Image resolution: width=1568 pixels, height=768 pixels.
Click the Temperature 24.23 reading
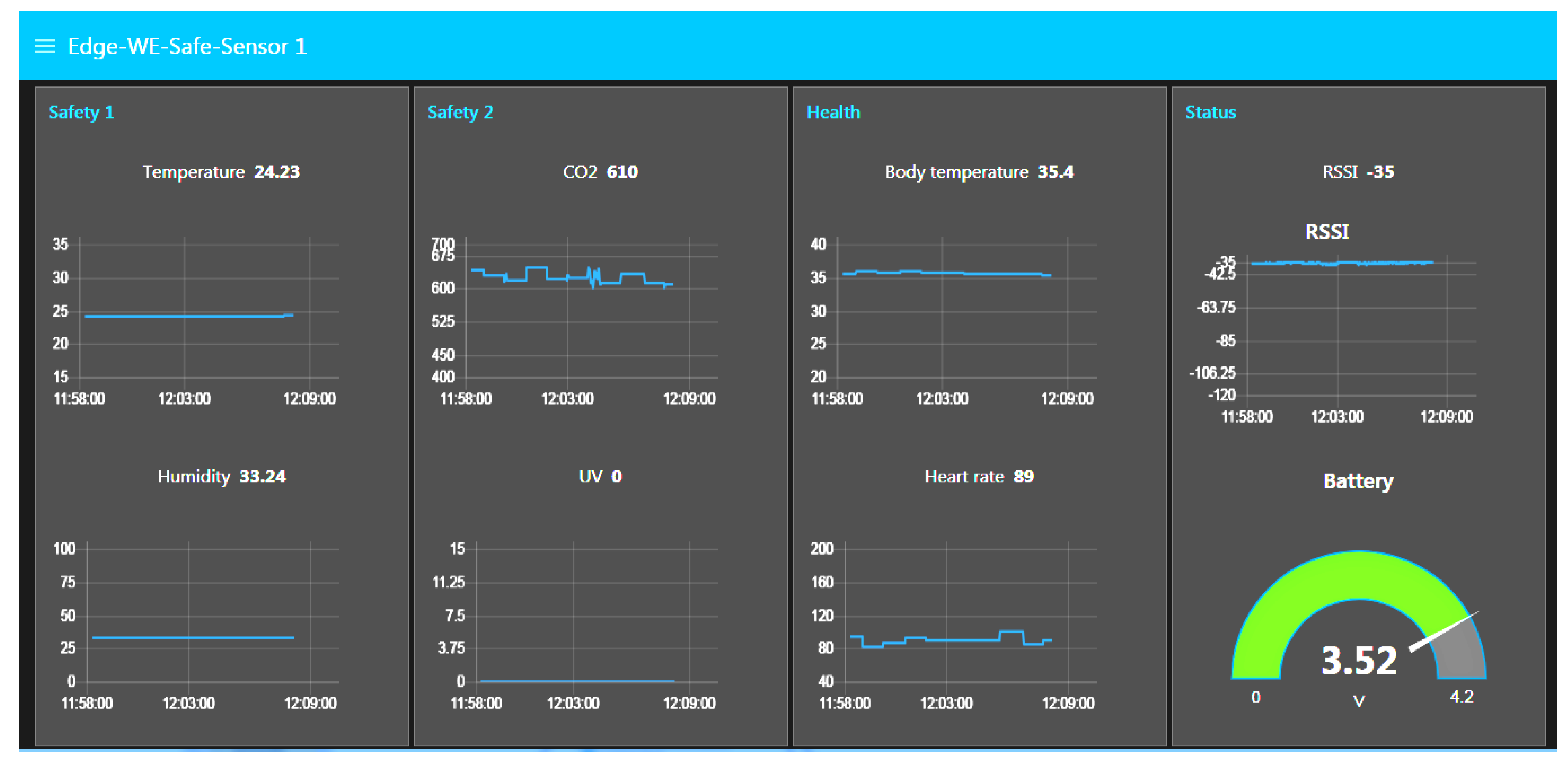point(221,172)
